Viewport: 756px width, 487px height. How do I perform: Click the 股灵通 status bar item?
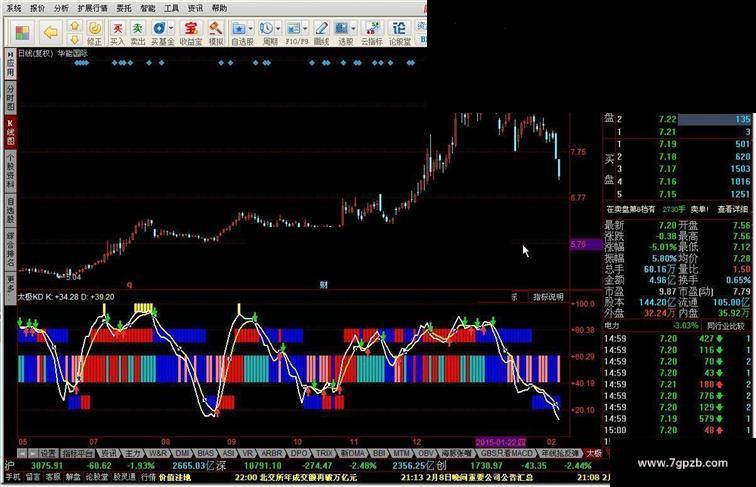coord(124,477)
